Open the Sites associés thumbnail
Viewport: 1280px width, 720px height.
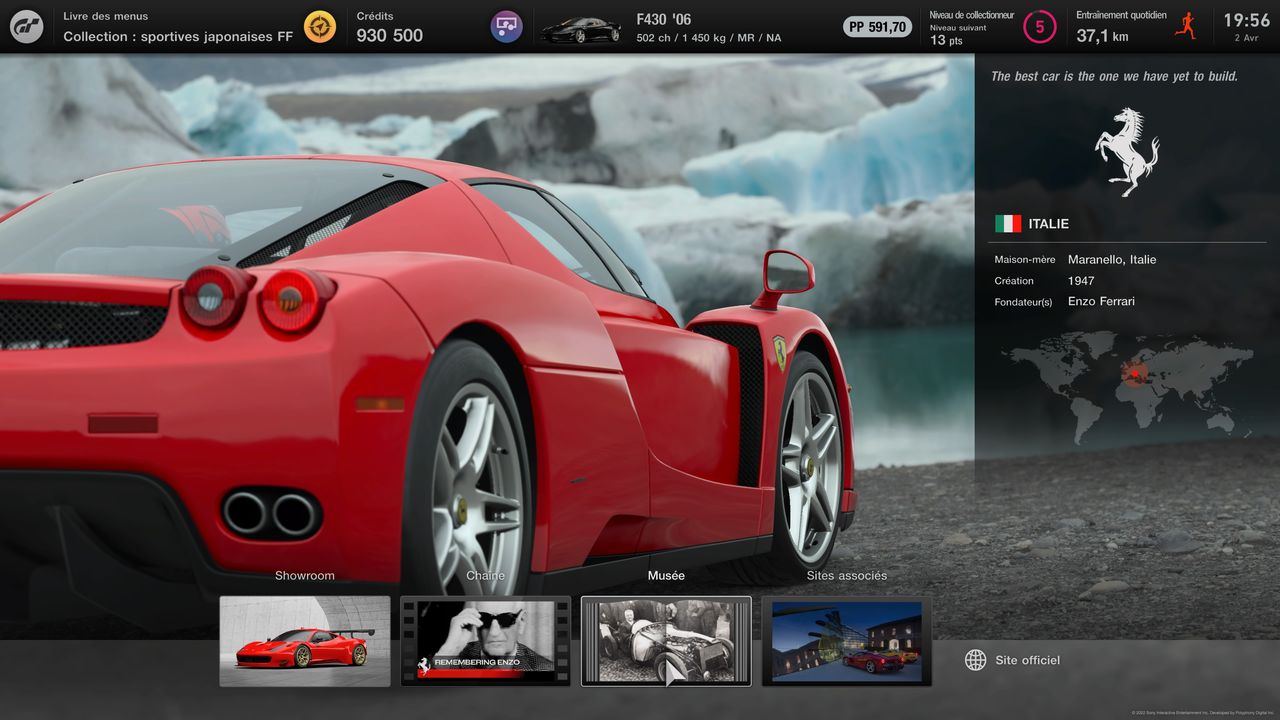pos(847,641)
